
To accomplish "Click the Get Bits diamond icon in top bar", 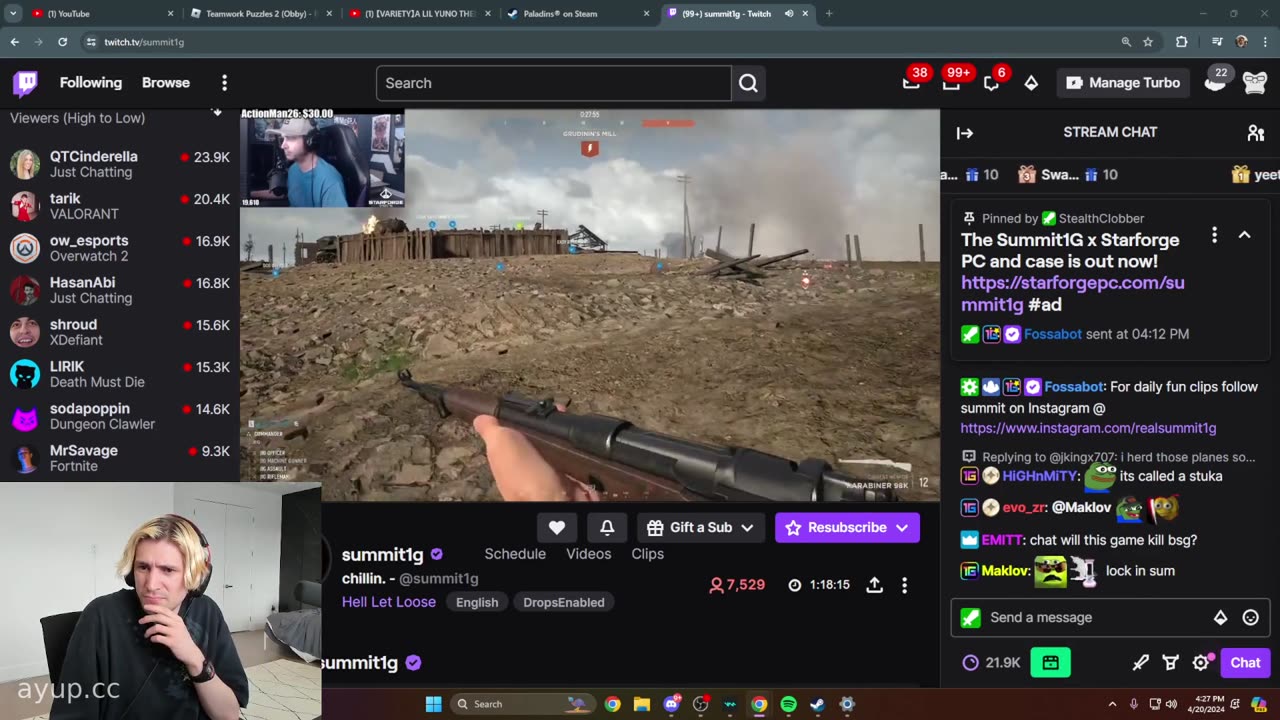I will click(x=1031, y=83).
